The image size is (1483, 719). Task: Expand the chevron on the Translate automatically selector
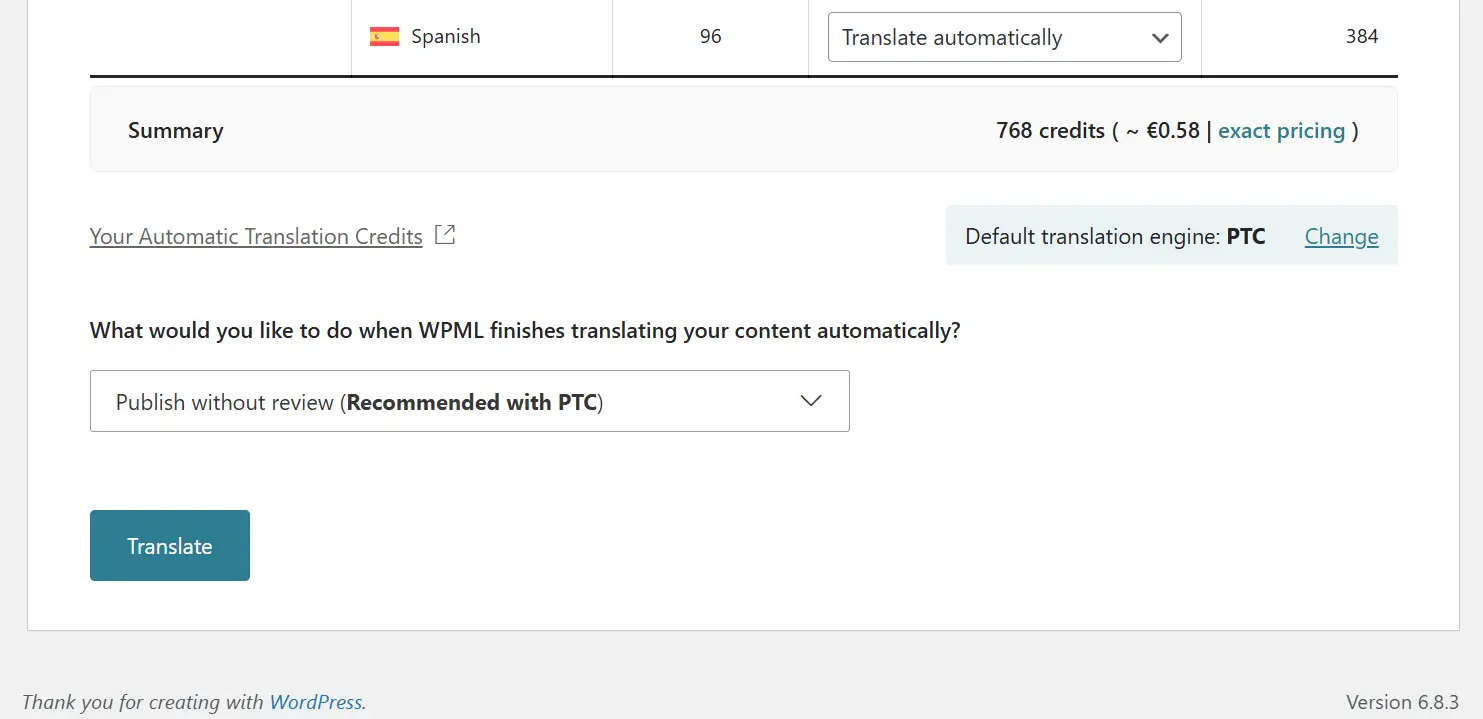(1159, 37)
